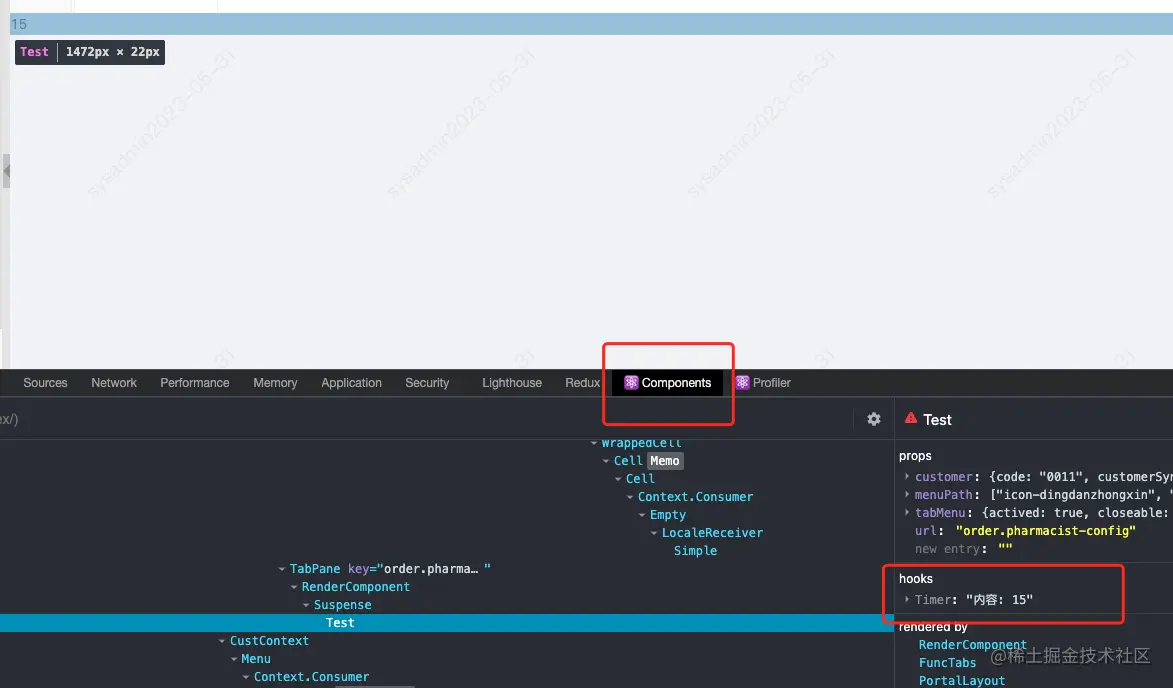The image size is (1173, 688).
Task: Open the Memory tab
Action: [x=275, y=383]
